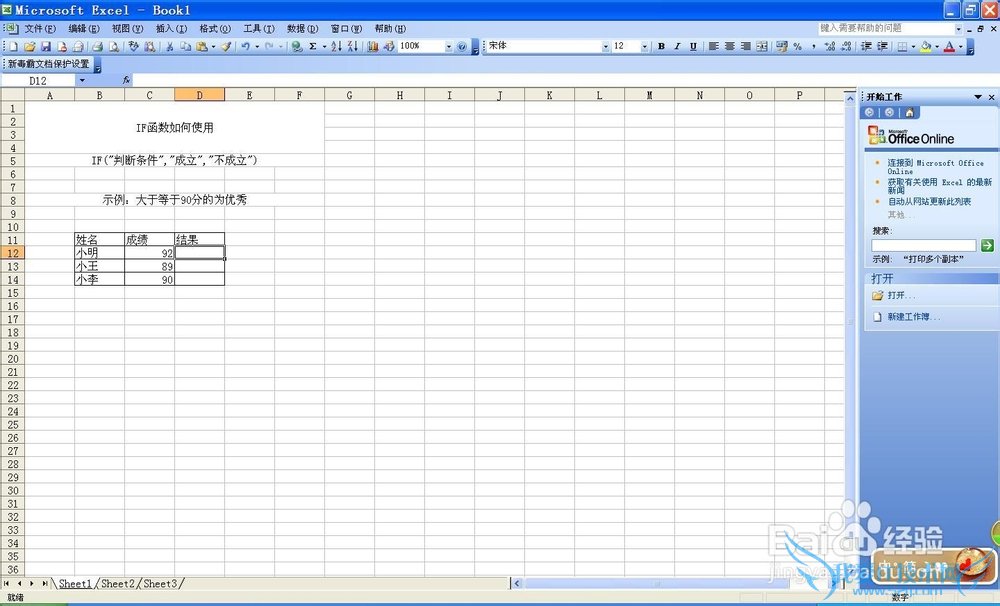Apply the yellow Fill Color bucket
This screenshot has width=1000, height=606.
click(925, 47)
